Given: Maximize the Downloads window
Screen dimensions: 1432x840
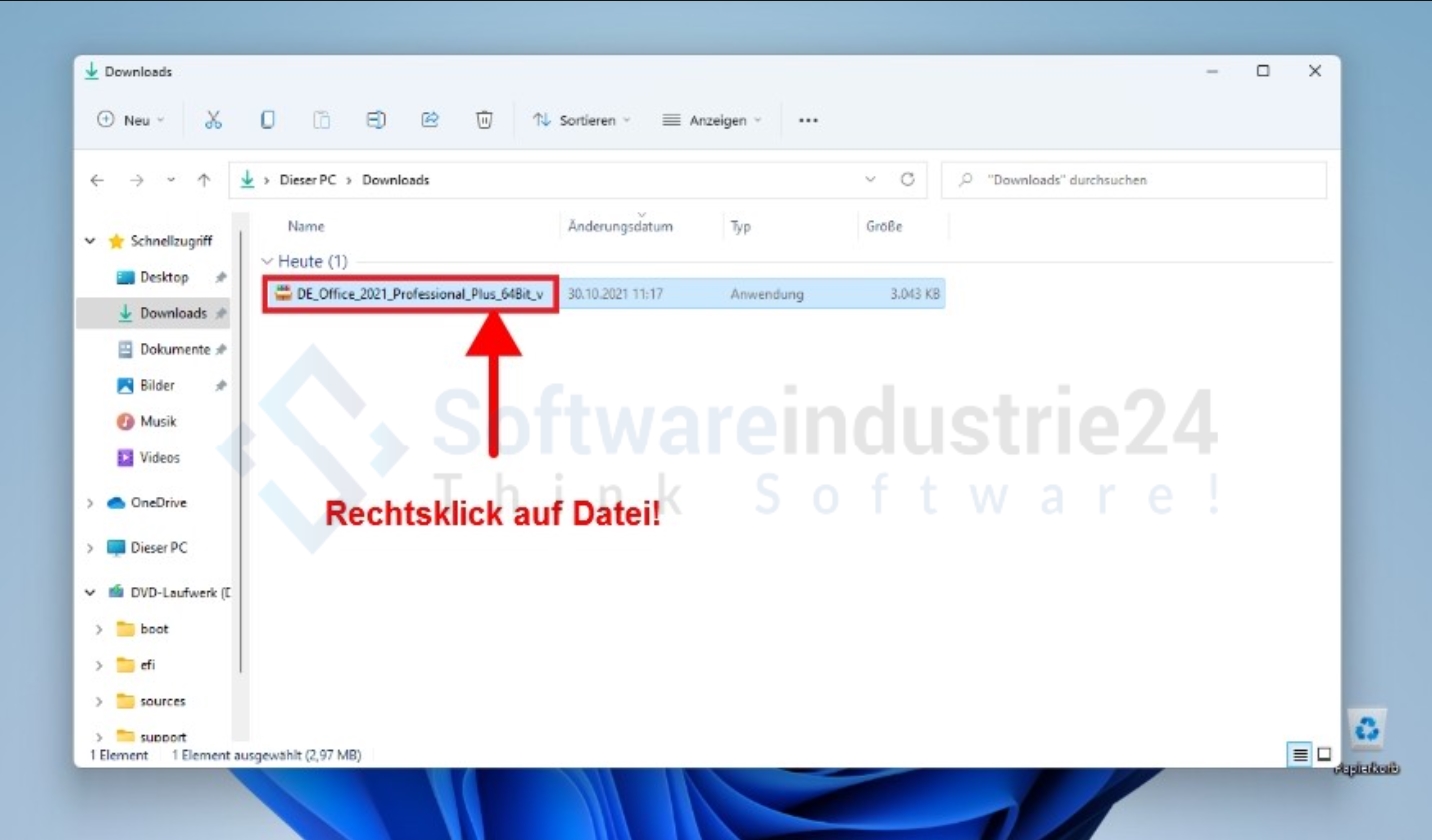Looking at the screenshot, I should tap(1263, 71).
